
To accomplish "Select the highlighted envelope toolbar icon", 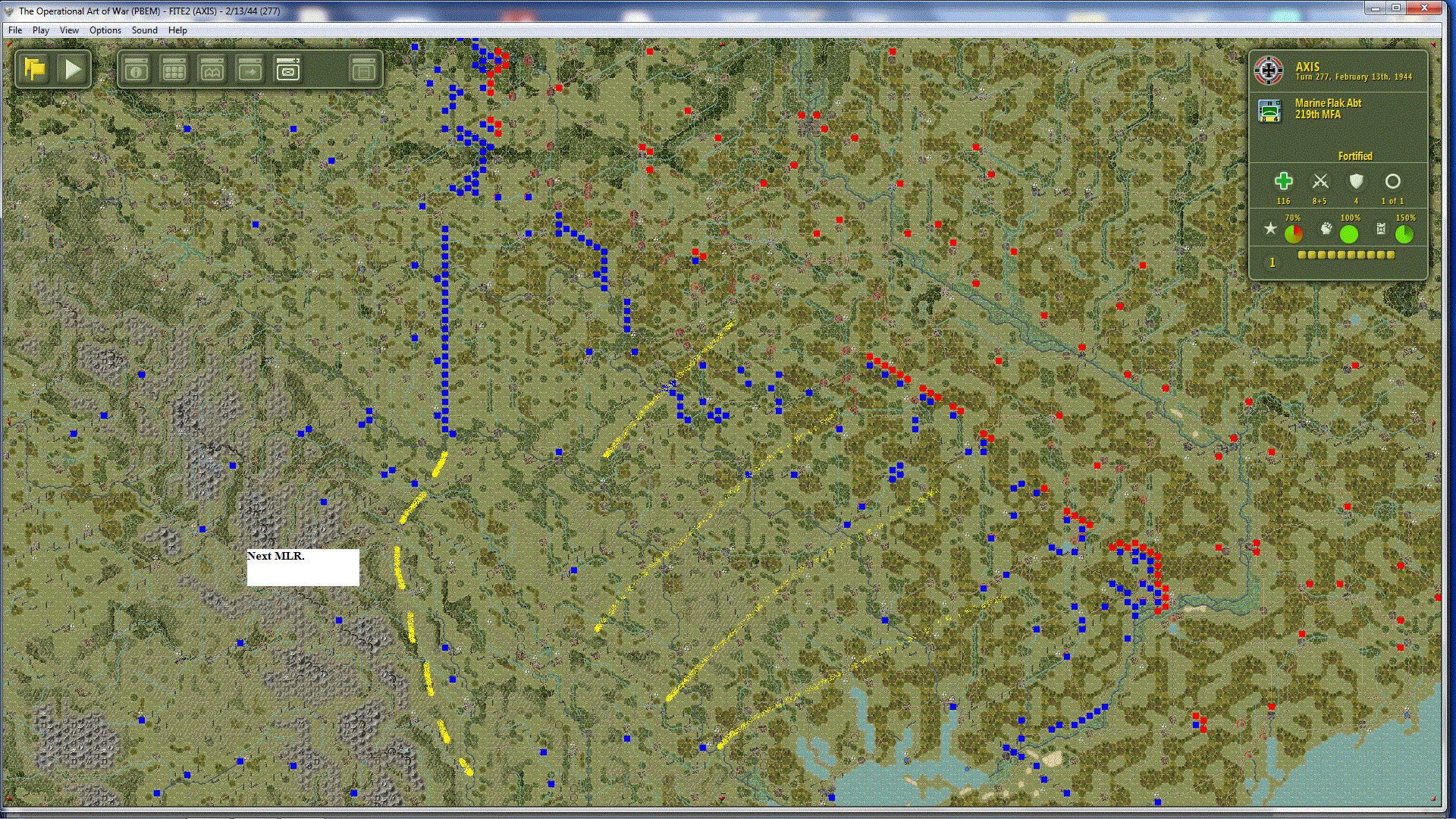I will click(x=288, y=70).
